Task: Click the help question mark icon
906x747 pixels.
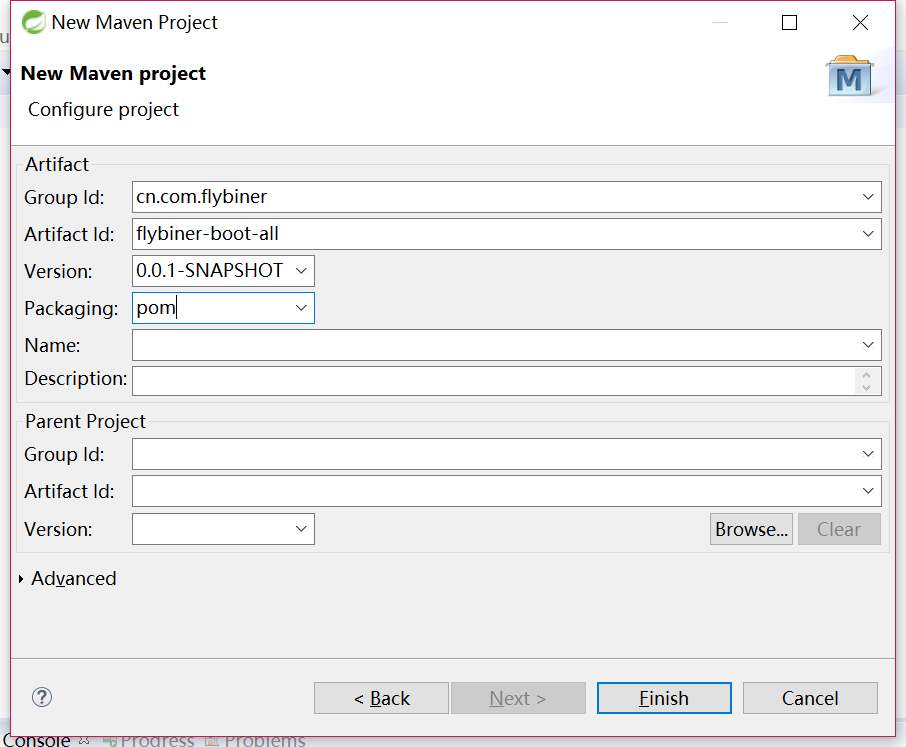Action: 42,697
